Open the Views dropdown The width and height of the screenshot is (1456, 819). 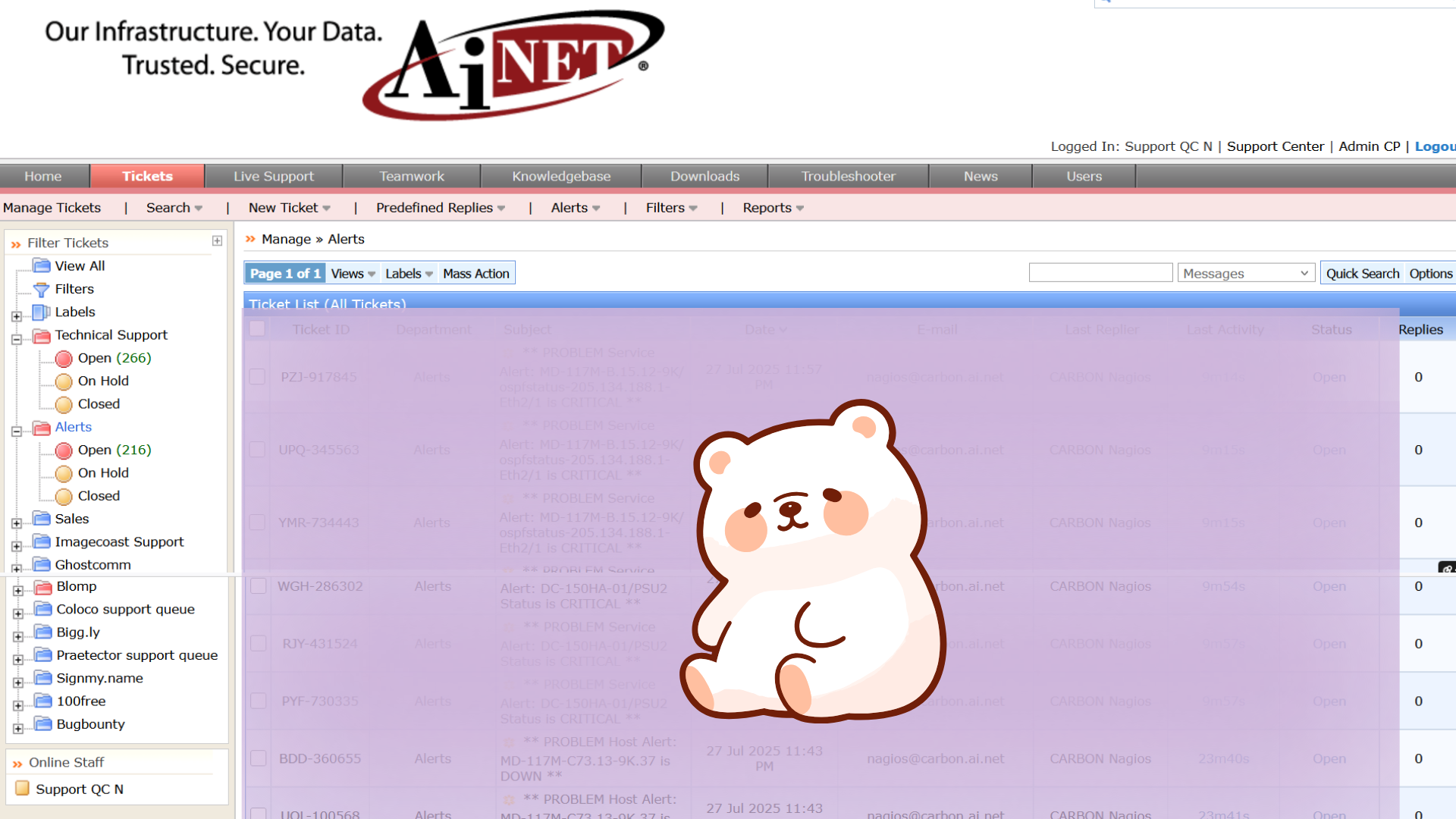tap(353, 274)
